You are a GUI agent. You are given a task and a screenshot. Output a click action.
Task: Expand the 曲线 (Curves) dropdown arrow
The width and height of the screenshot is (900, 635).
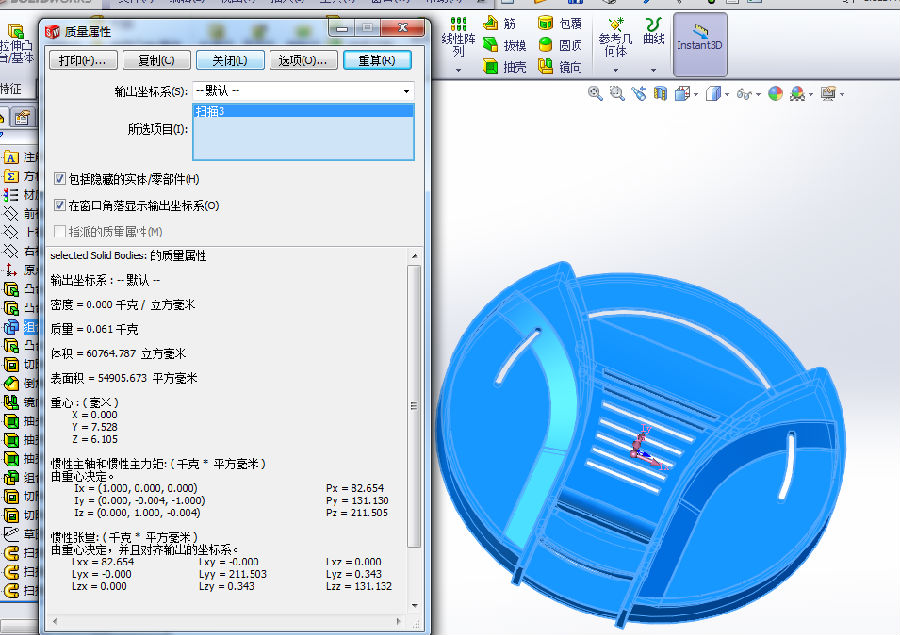[x=653, y=71]
